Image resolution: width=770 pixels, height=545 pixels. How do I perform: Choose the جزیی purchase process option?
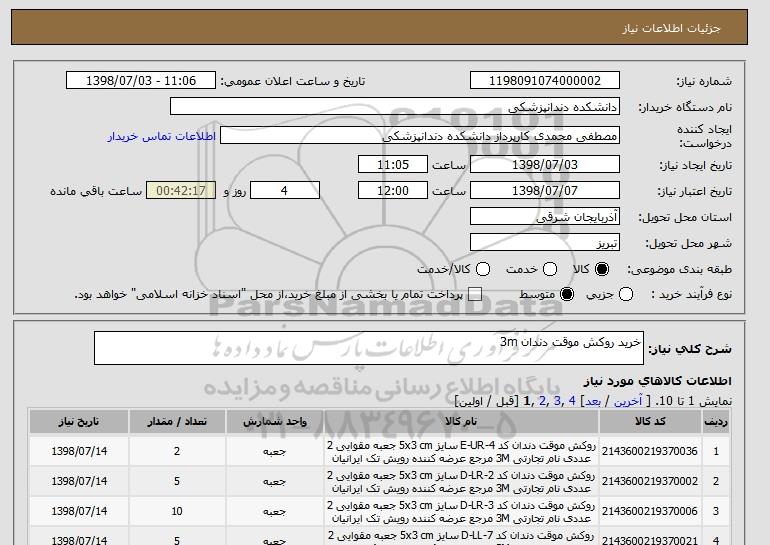[626, 295]
